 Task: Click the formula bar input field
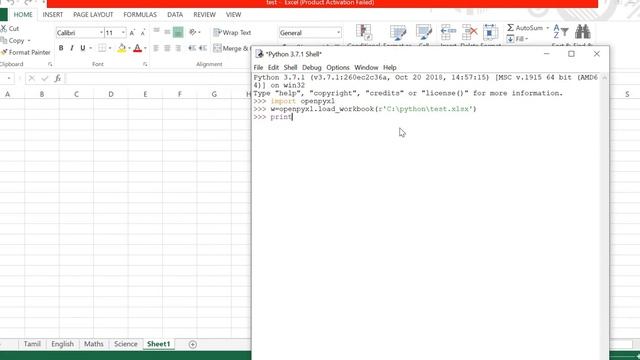(158, 78)
